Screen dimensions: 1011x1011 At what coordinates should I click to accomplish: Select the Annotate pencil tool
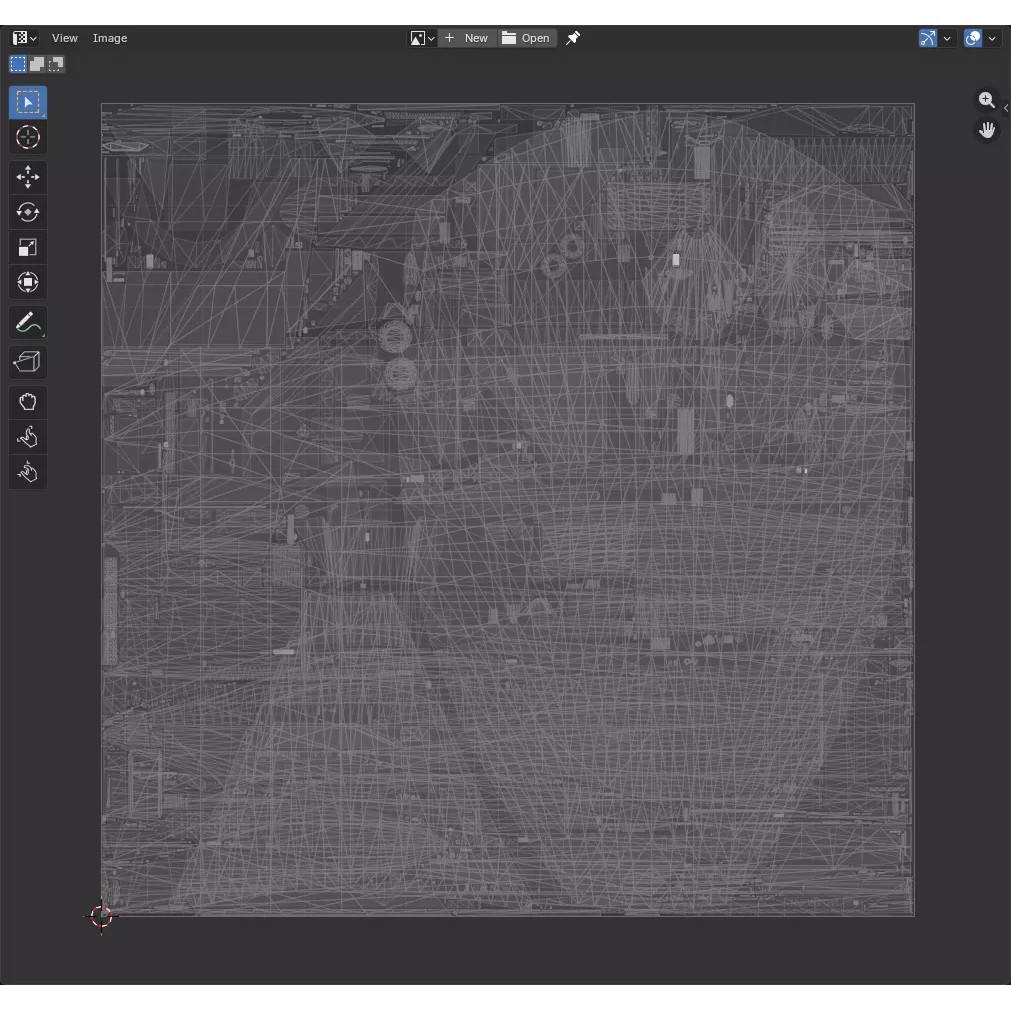(x=28, y=323)
